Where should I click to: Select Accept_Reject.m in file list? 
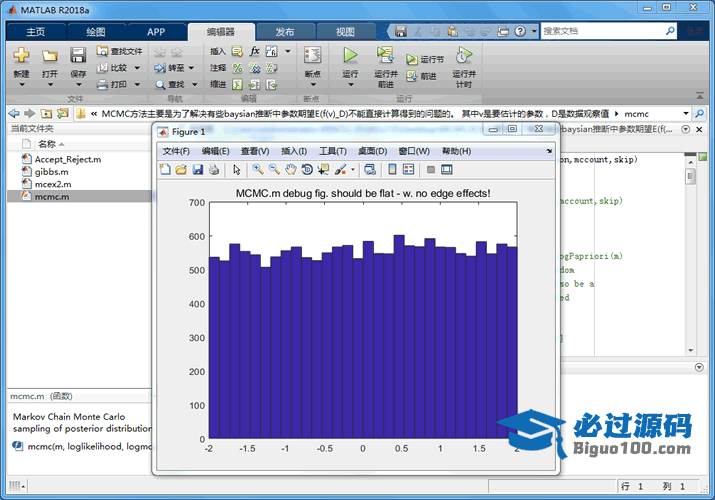[68, 159]
